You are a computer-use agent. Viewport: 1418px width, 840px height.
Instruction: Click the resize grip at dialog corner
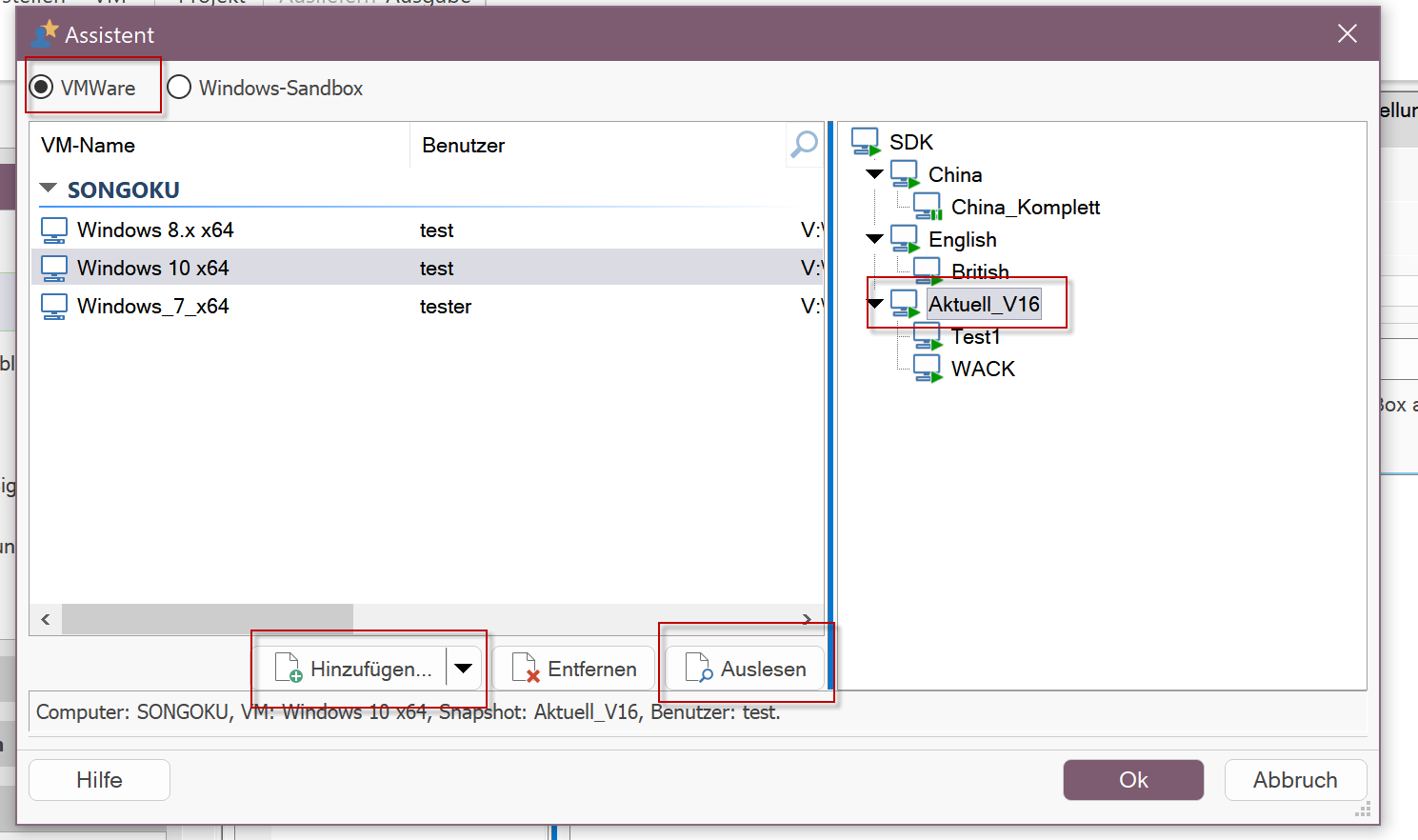(x=1364, y=810)
